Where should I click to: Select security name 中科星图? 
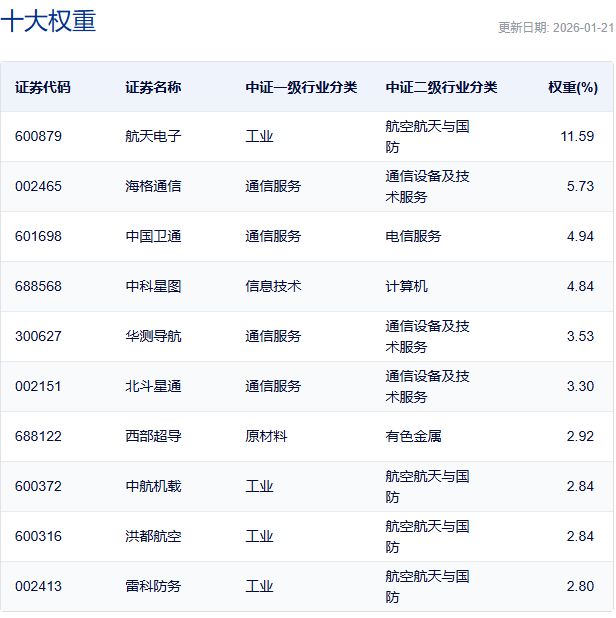153,287
